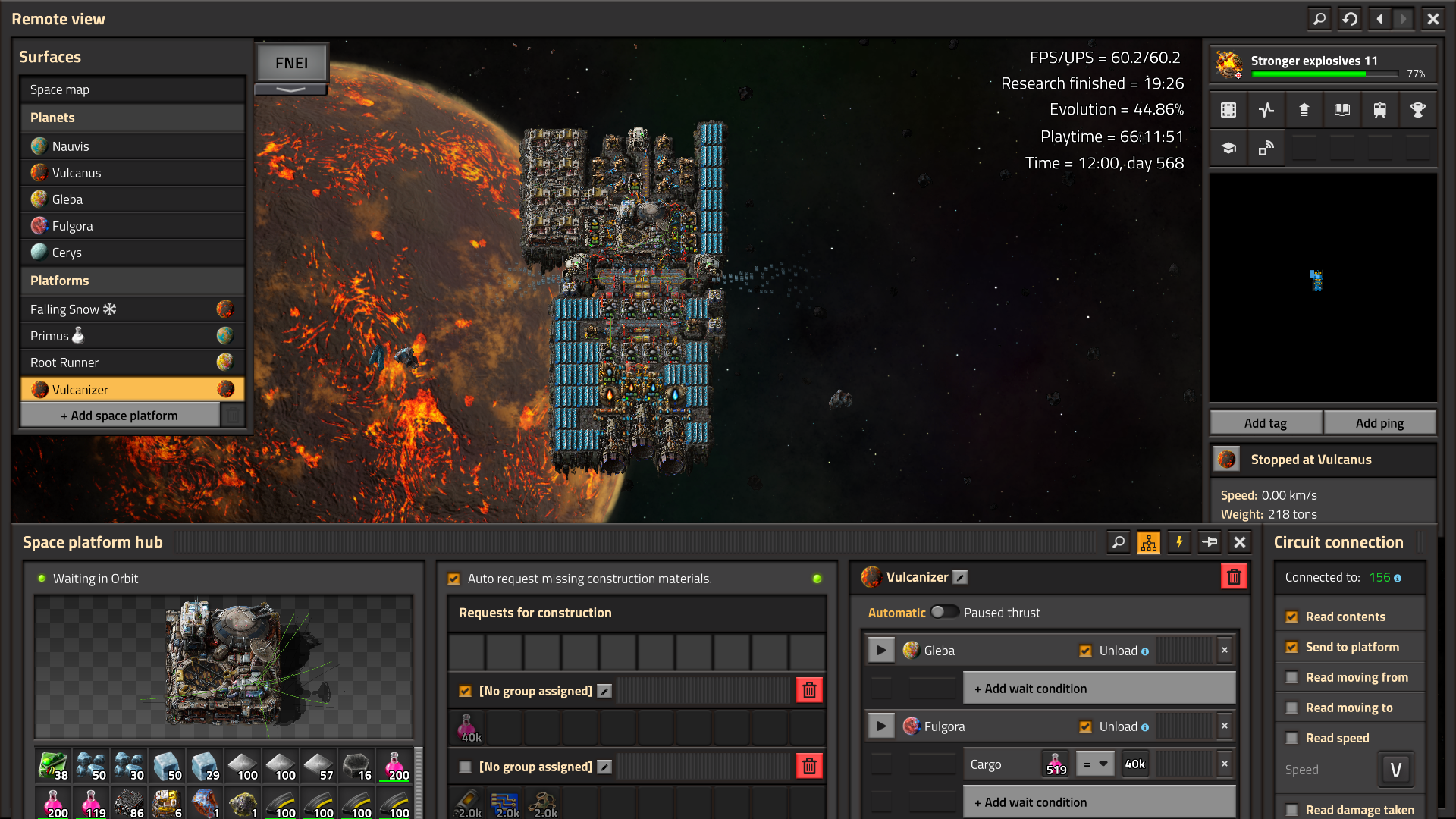The image size is (1456, 819).
Task: Delete the Vulcanizer platform with red trash icon
Action: click(1234, 577)
